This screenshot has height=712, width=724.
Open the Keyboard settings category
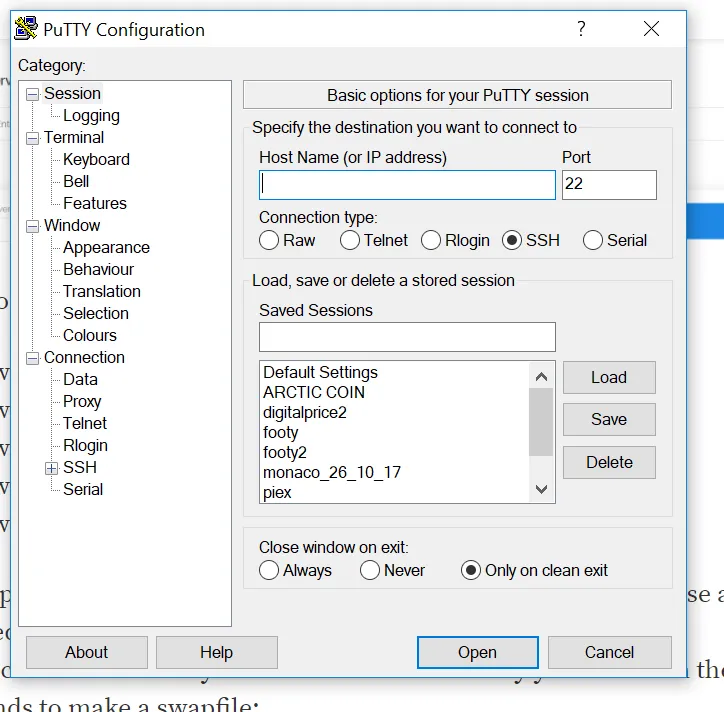(97, 159)
